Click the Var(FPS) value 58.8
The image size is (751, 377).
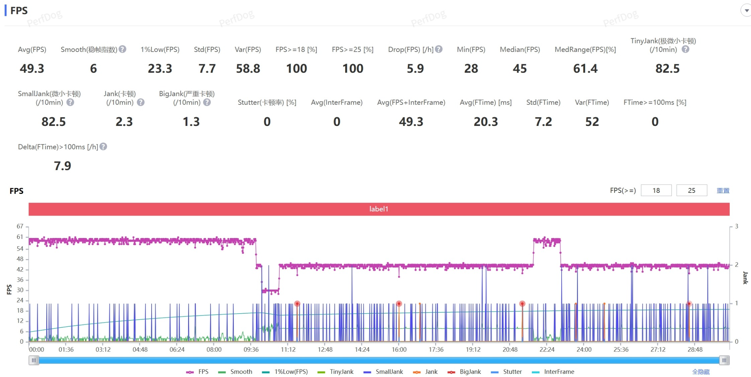[248, 69]
